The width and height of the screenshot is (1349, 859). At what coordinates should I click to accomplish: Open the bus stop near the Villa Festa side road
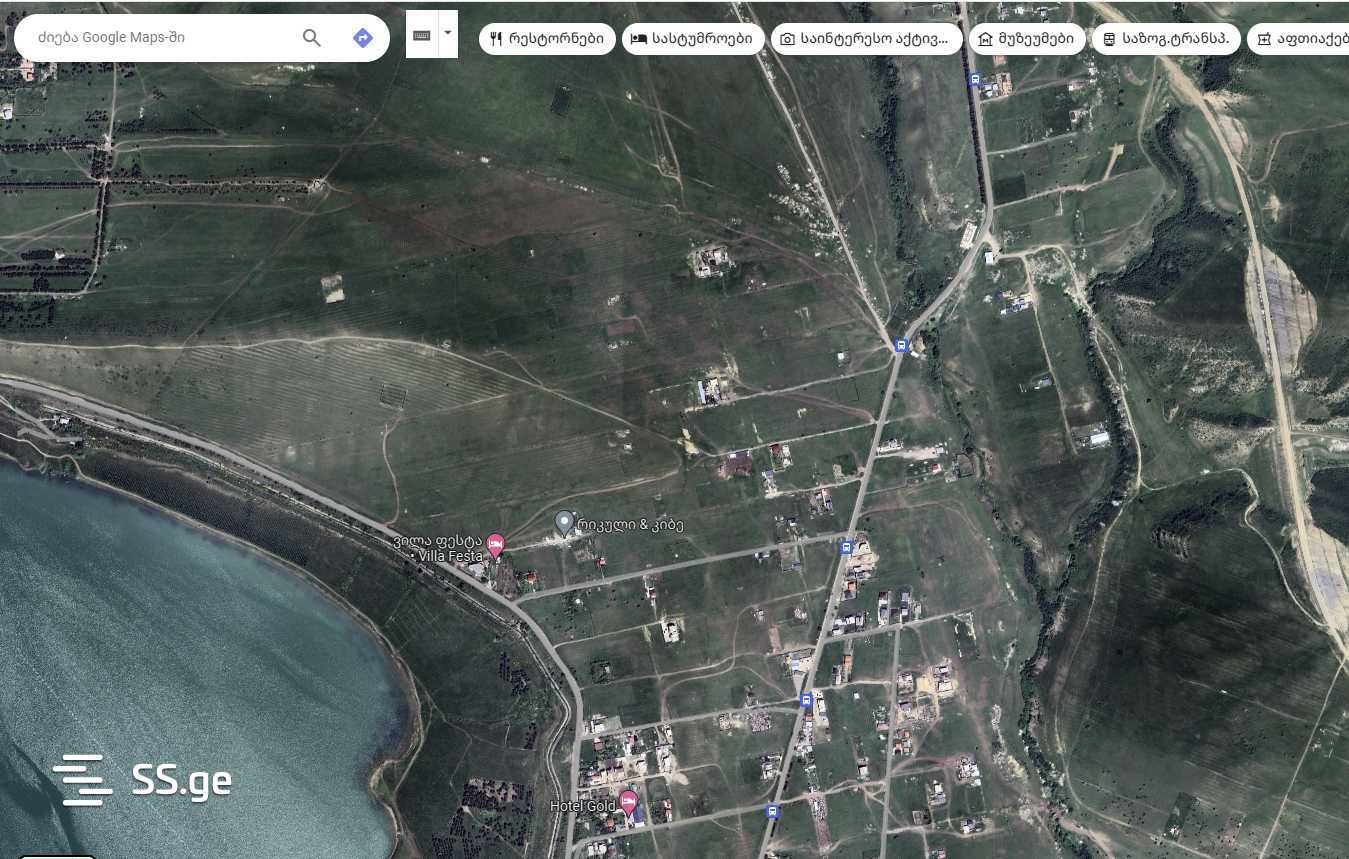[x=847, y=547]
